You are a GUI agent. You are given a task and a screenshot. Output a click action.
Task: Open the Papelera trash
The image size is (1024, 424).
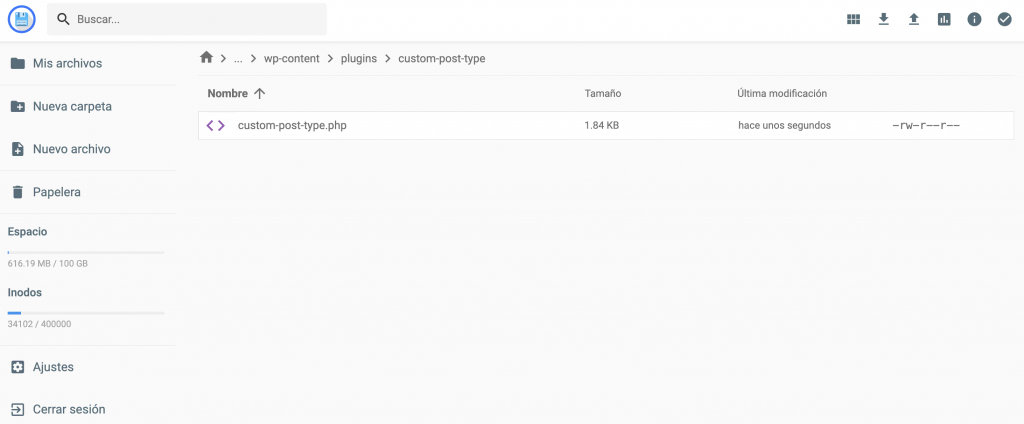click(x=56, y=192)
